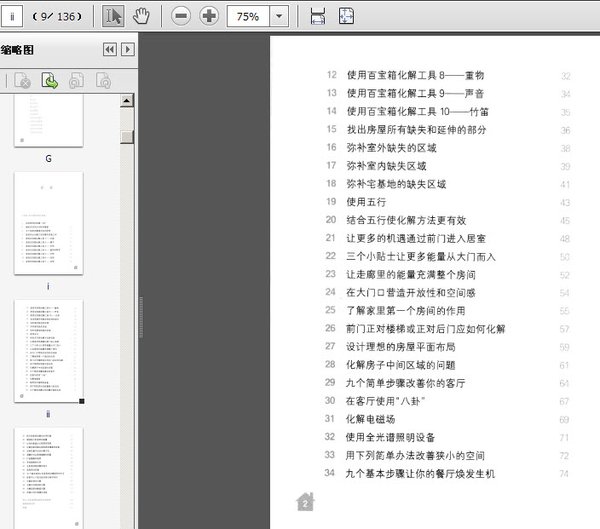The image size is (600, 529).
Task: Open page thumbnail labeled ii
Action: (x=49, y=351)
